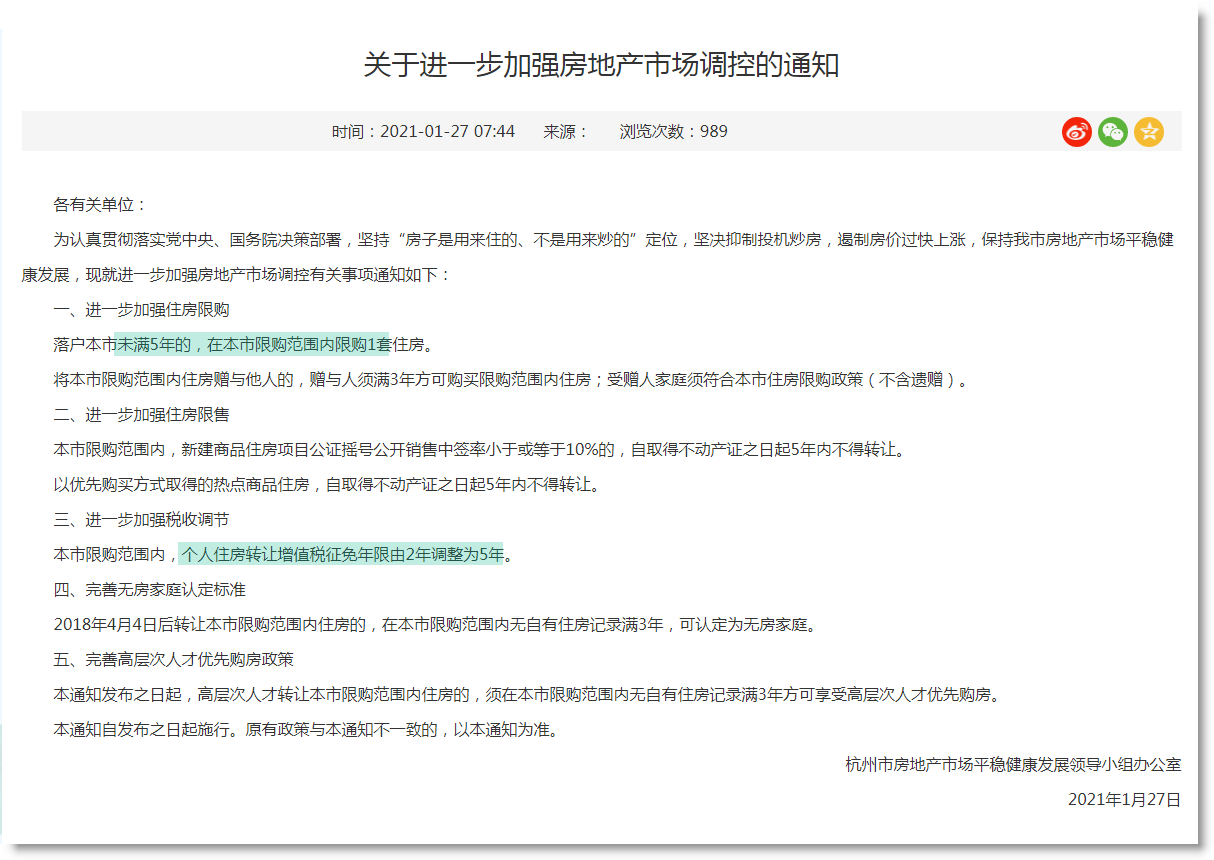This screenshot has height=860, width=1214.
Task: Click the 来源 label
Action: [x=566, y=131]
